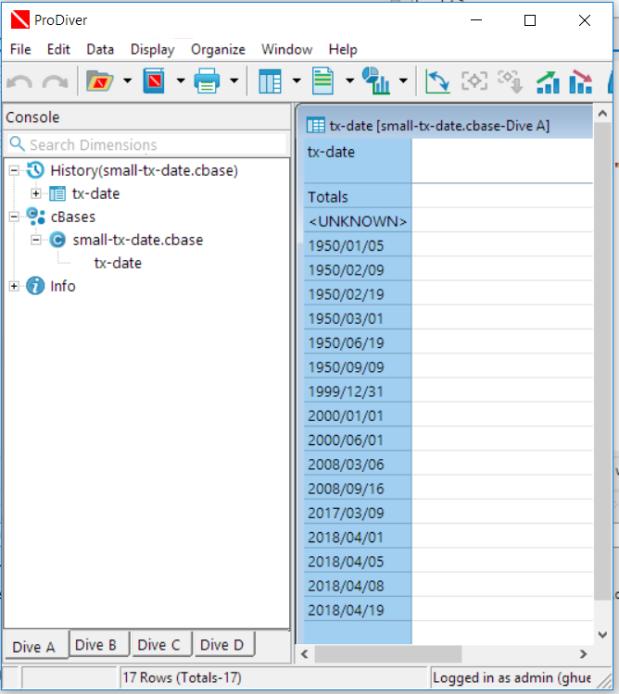Click the open folder toolbar icon
This screenshot has height=694, width=619.
(100, 81)
